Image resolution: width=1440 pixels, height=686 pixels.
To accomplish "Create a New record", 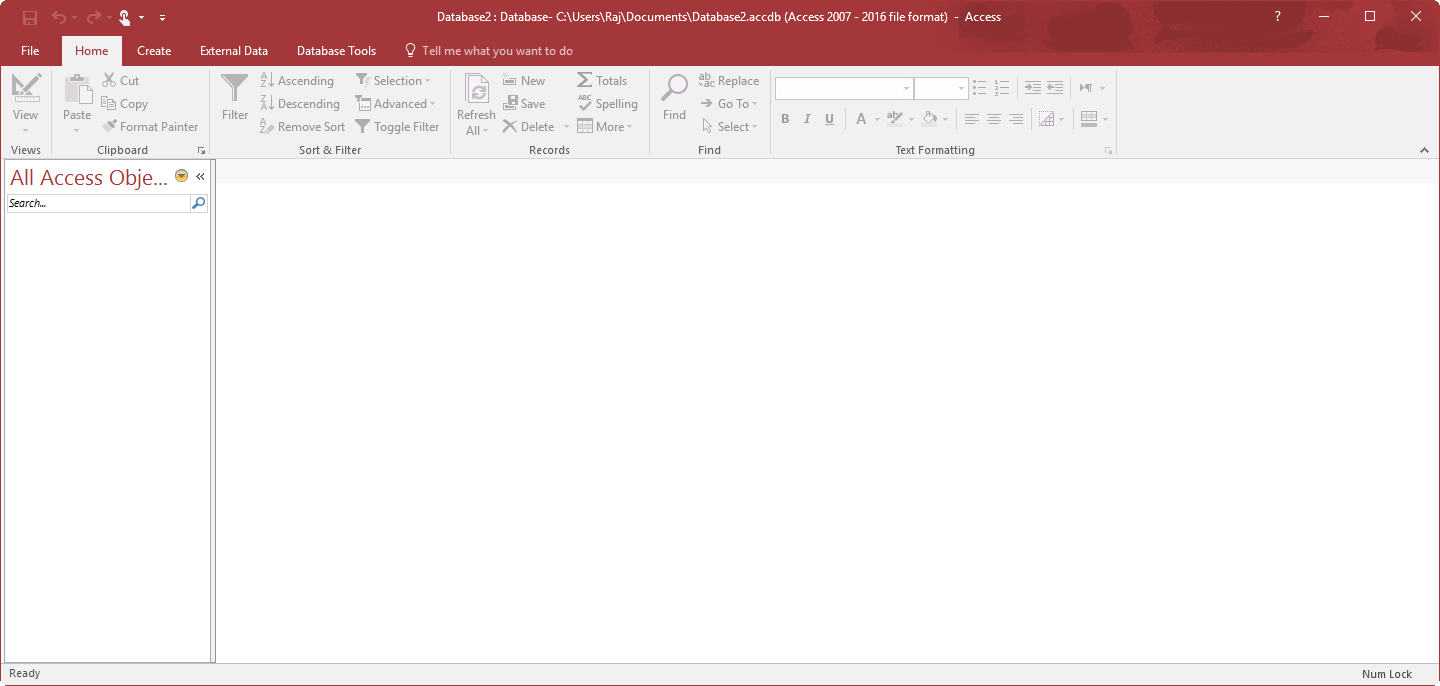I will coord(524,81).
